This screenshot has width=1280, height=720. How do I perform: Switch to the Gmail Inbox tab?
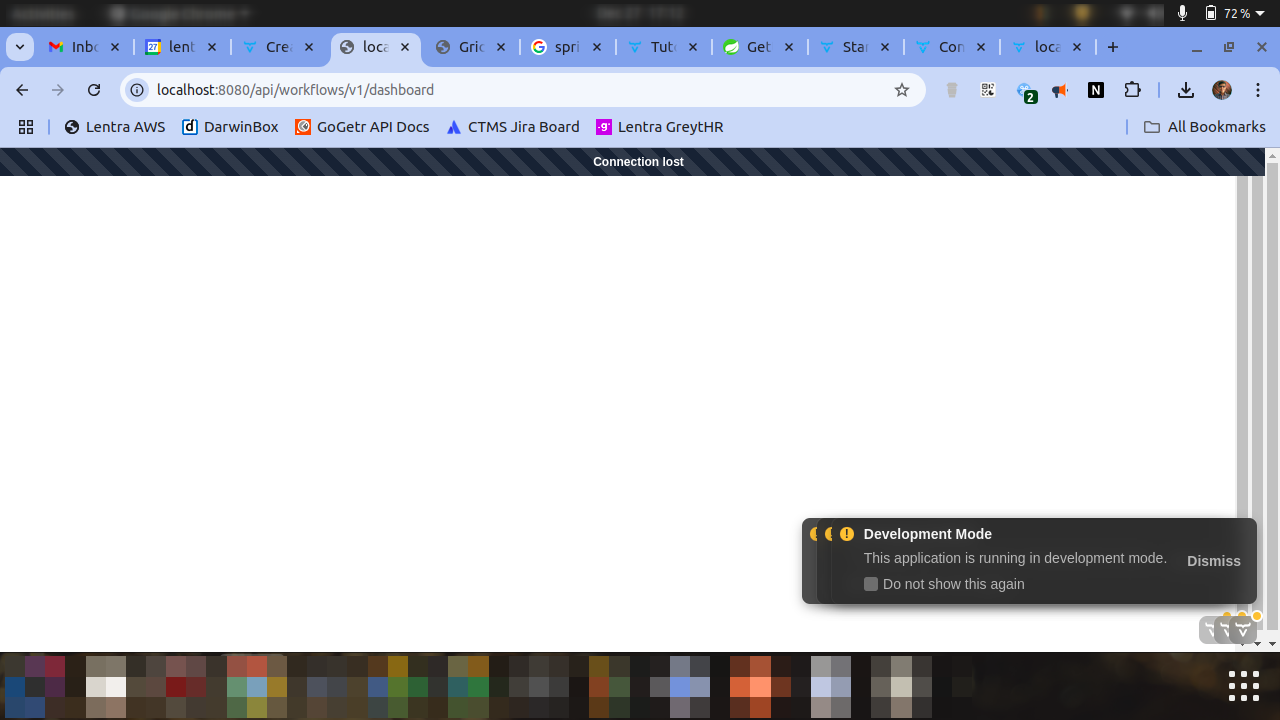(84, 47)
